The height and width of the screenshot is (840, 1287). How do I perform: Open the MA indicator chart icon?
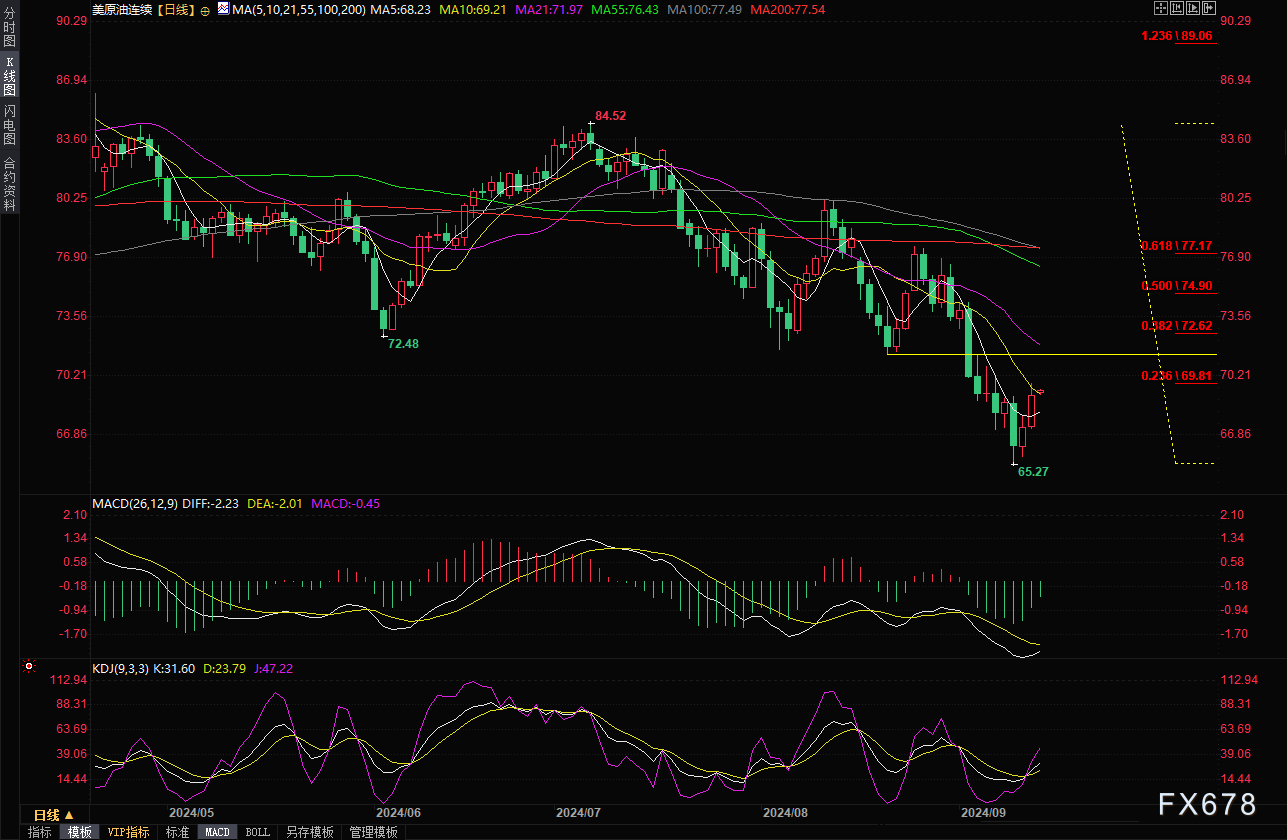pos(222,10)
